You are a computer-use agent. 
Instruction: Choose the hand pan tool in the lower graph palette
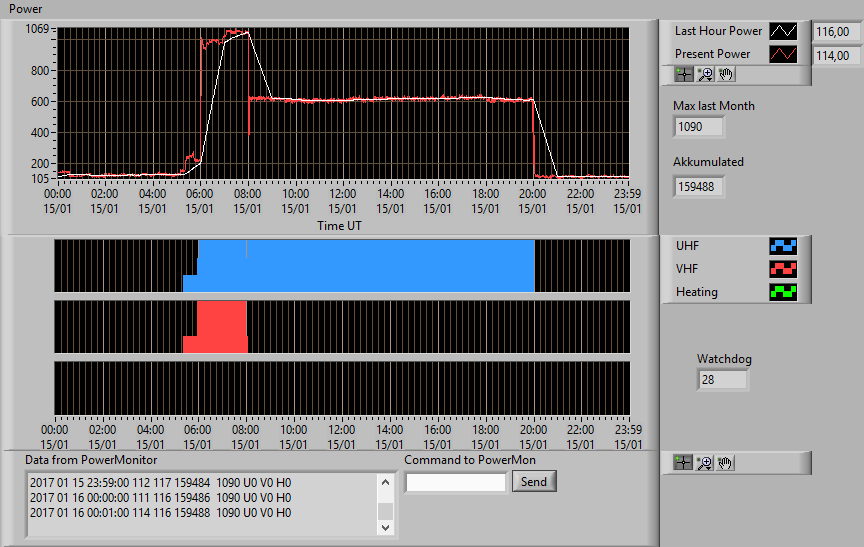pos(725,463)
